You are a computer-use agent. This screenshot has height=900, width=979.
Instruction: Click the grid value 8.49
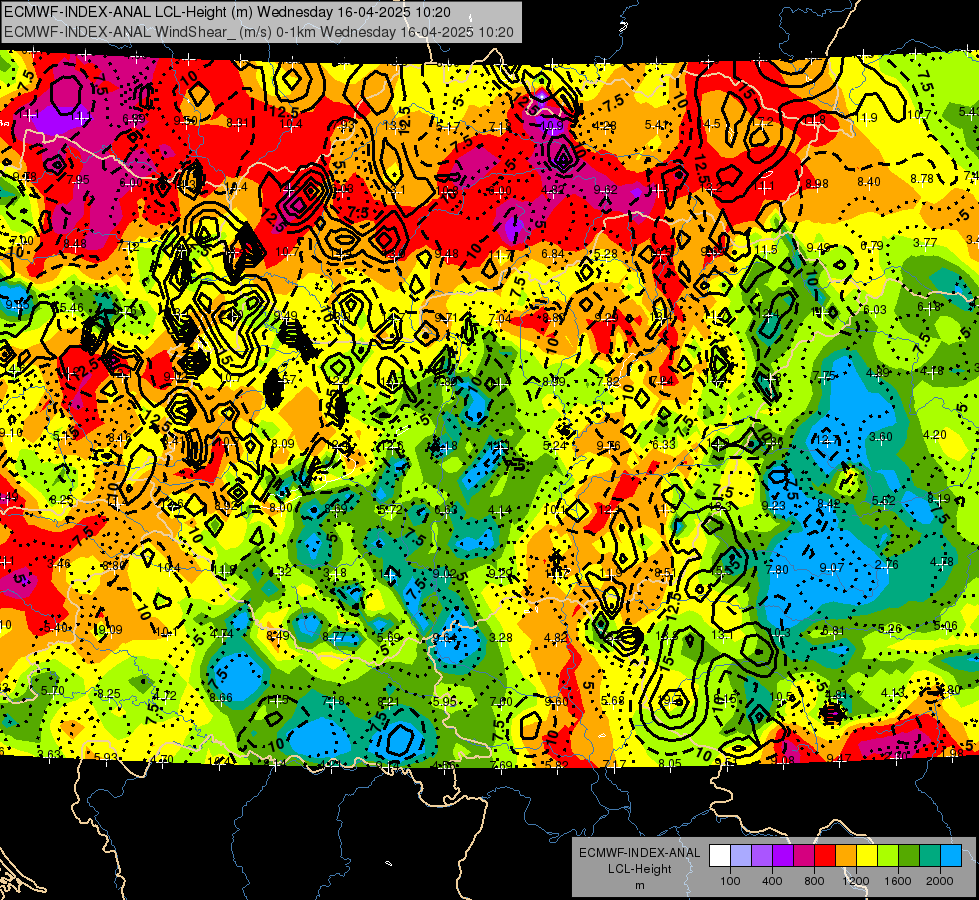(x=277, y=636)
